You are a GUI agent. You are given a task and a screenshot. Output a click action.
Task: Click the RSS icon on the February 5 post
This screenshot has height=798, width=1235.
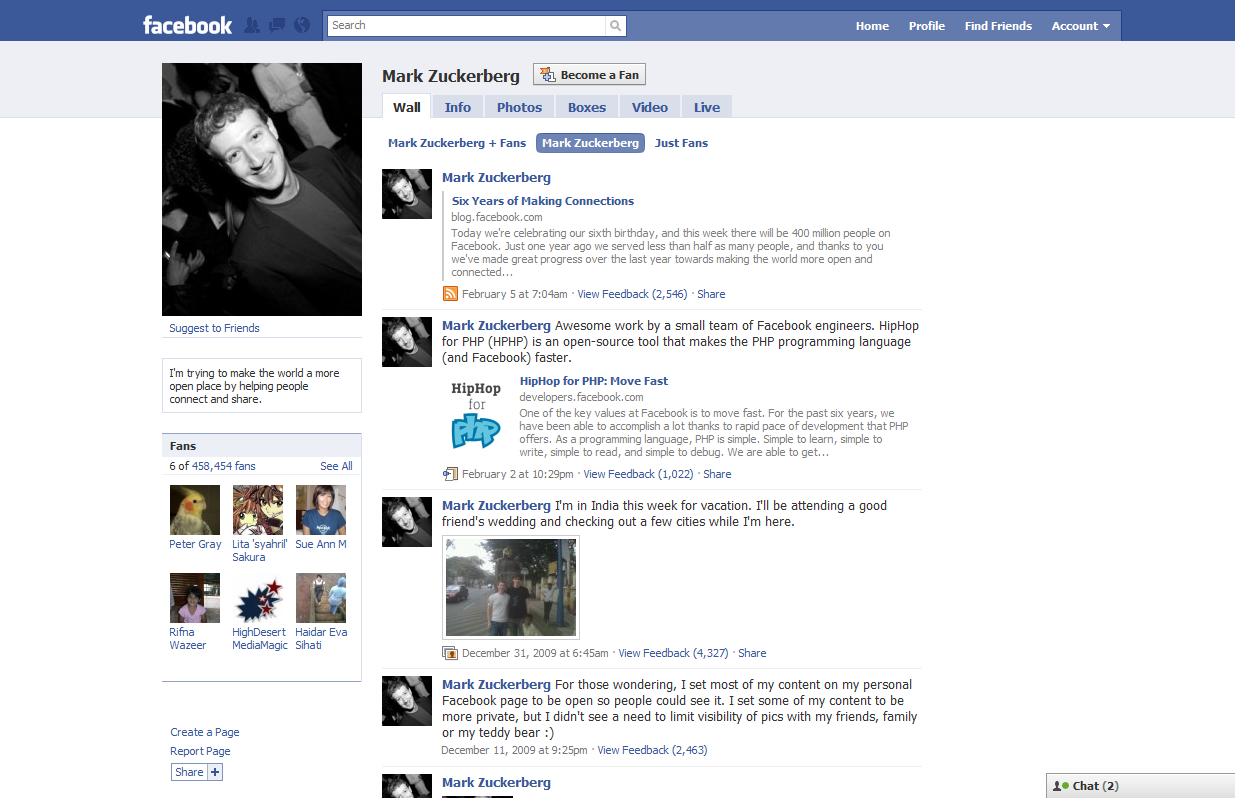coord(450,293)
